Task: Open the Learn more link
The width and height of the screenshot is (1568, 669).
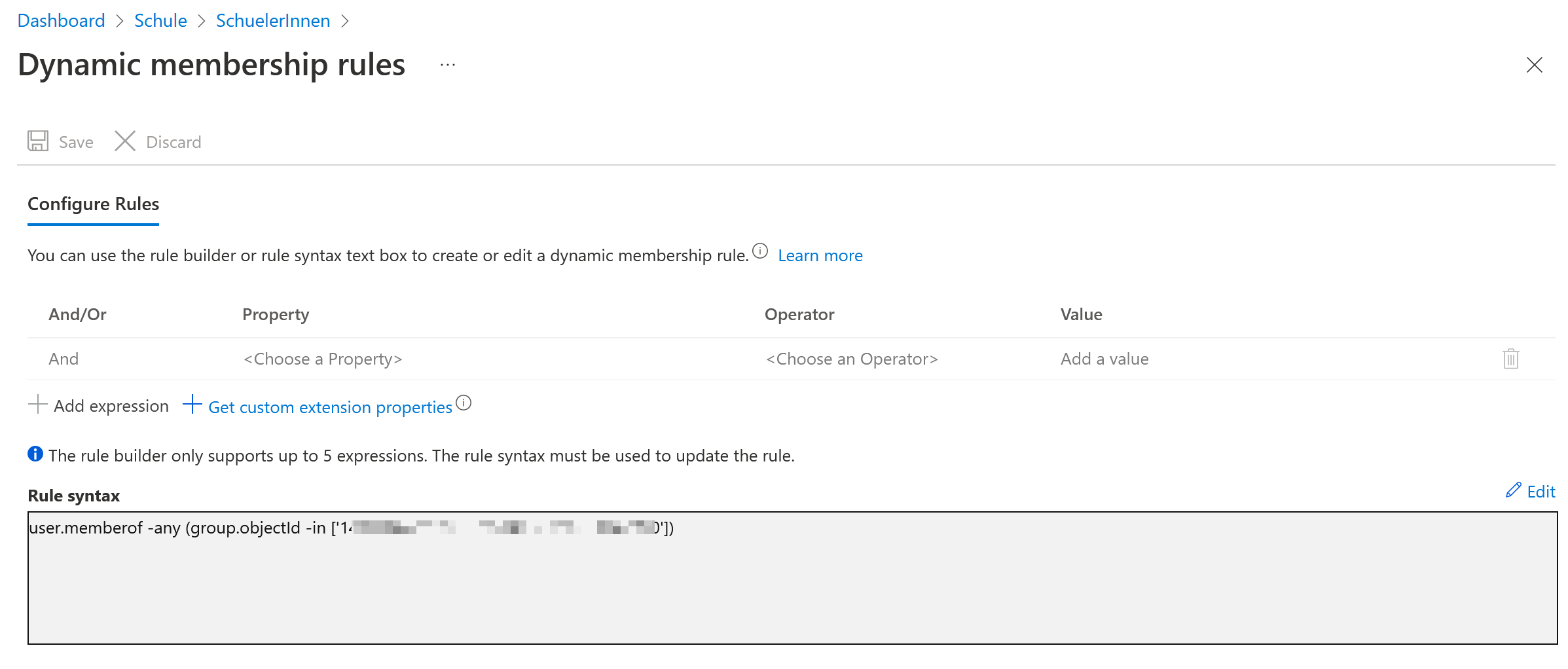Action: coord(820,255)
